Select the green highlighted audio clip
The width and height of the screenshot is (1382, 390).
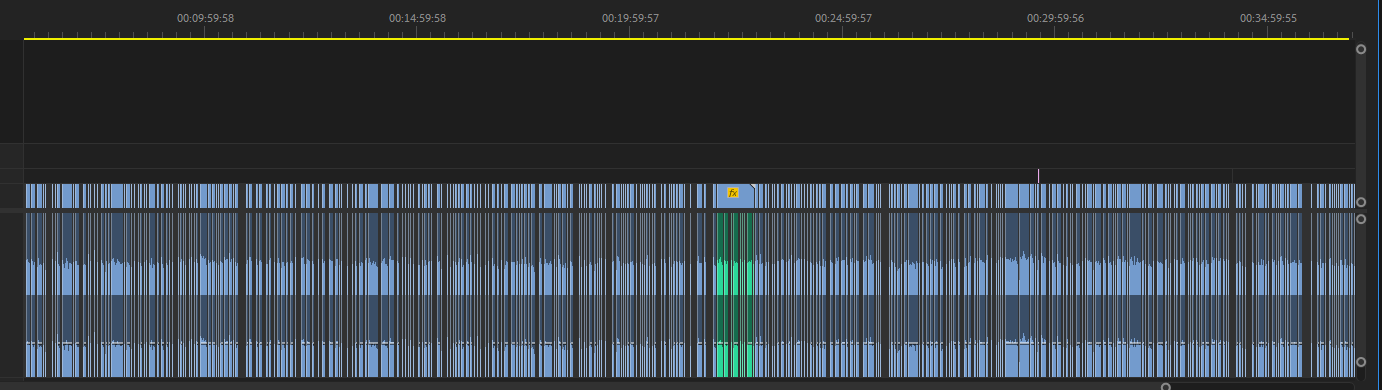733,295
